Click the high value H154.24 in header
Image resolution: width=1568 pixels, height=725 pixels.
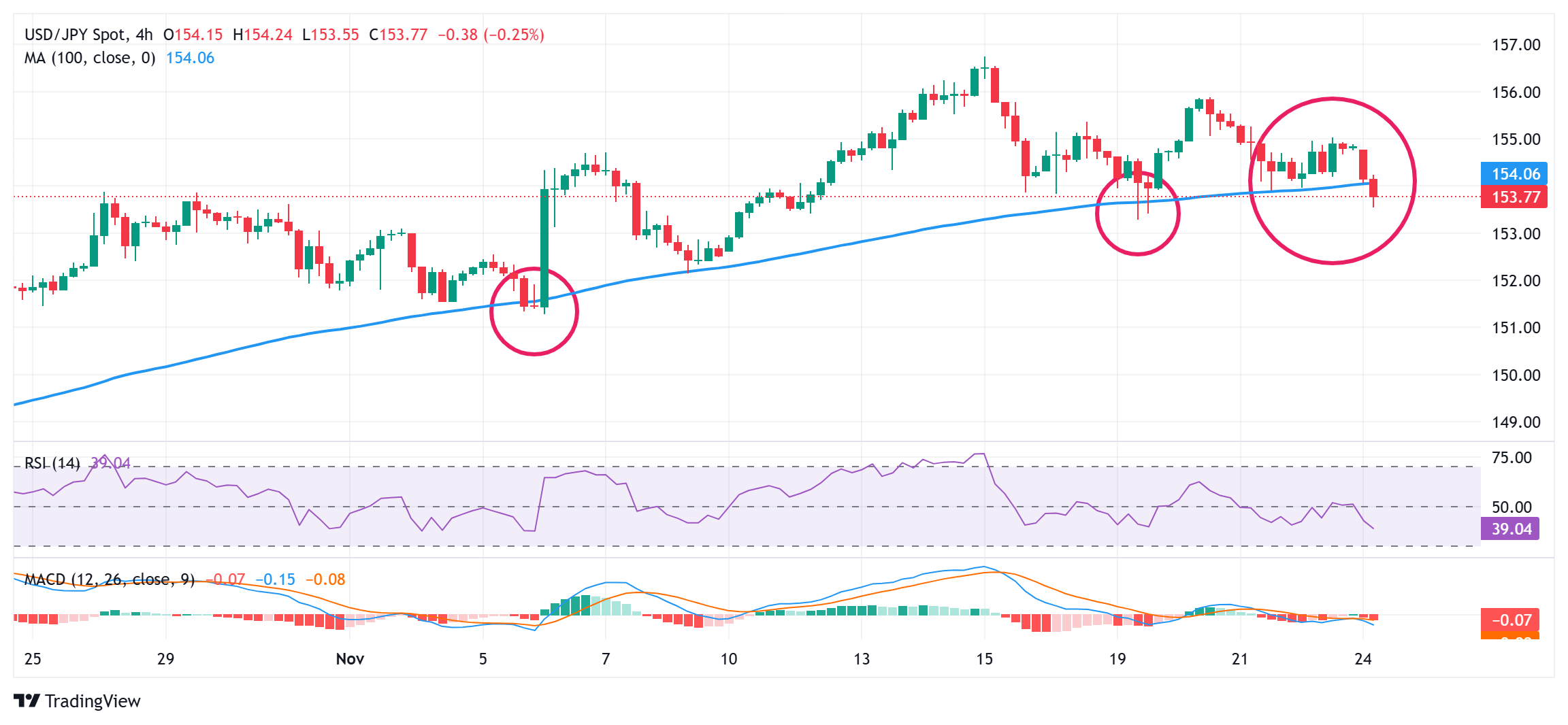click(262, 35)
